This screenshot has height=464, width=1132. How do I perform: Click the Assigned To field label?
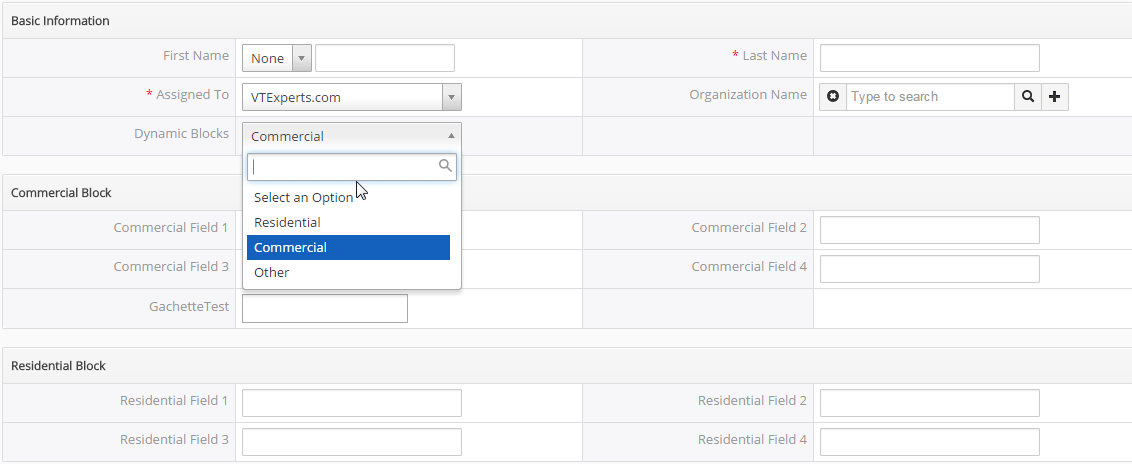click(188, 95)
